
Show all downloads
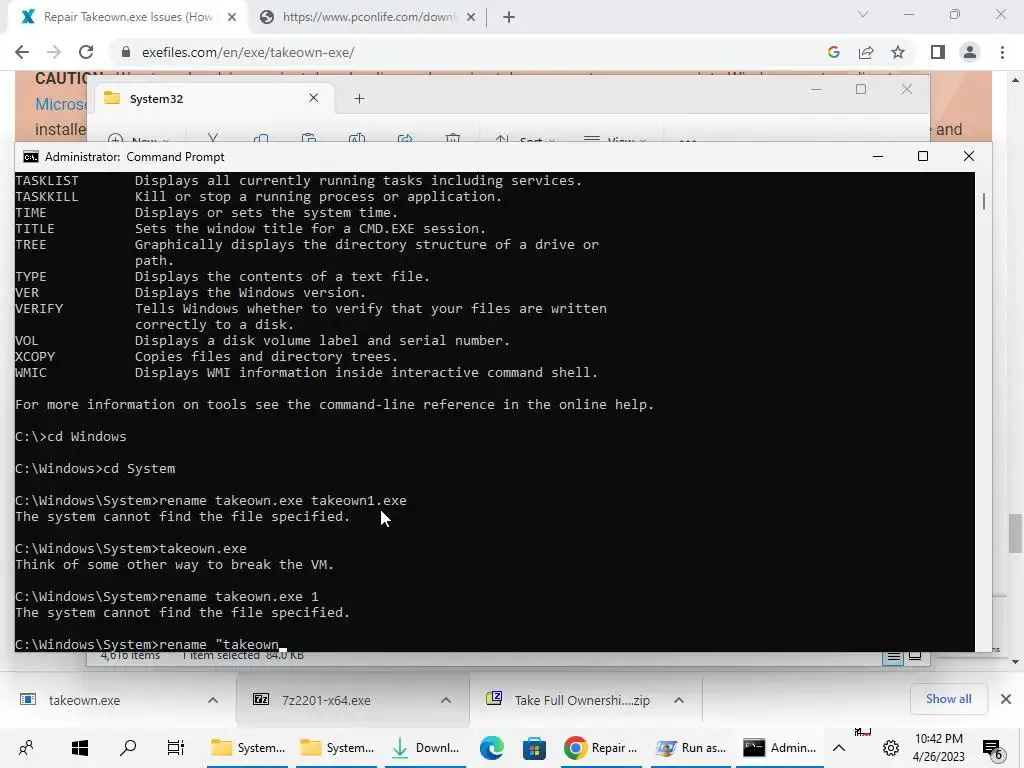click(x=948, y=699)
